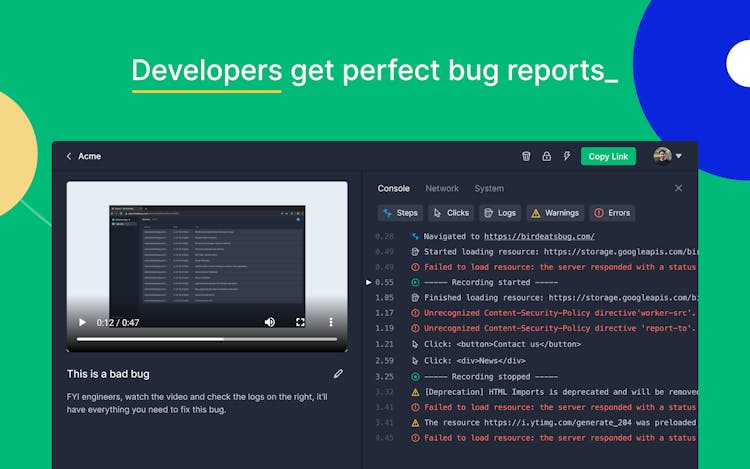This screenshot has height=469, width=750.
Task: Switch to the System tab
Action: (x=489, y=188)
